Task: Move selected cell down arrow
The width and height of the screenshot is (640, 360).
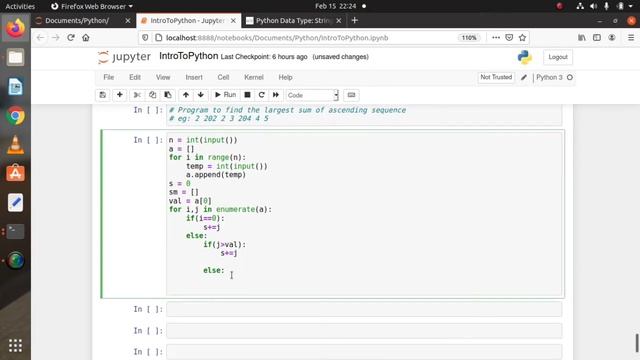Action: click(x=200, y=95)
